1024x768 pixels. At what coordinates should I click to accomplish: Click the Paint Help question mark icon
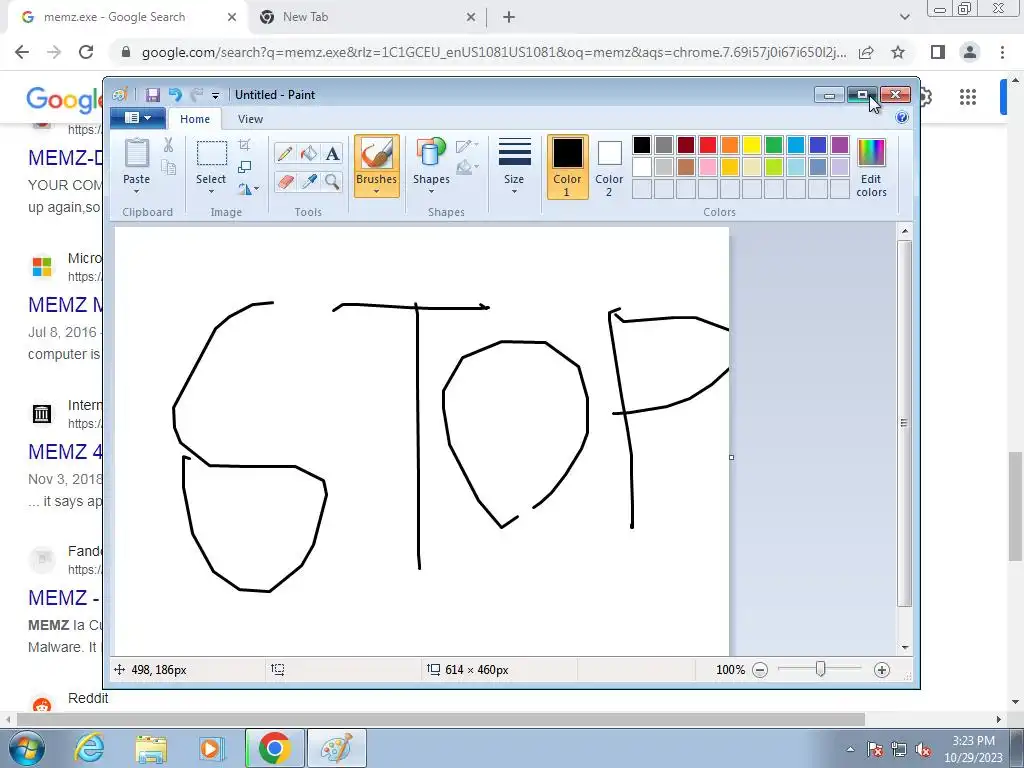pyautogui.click(x=902, y=118)
